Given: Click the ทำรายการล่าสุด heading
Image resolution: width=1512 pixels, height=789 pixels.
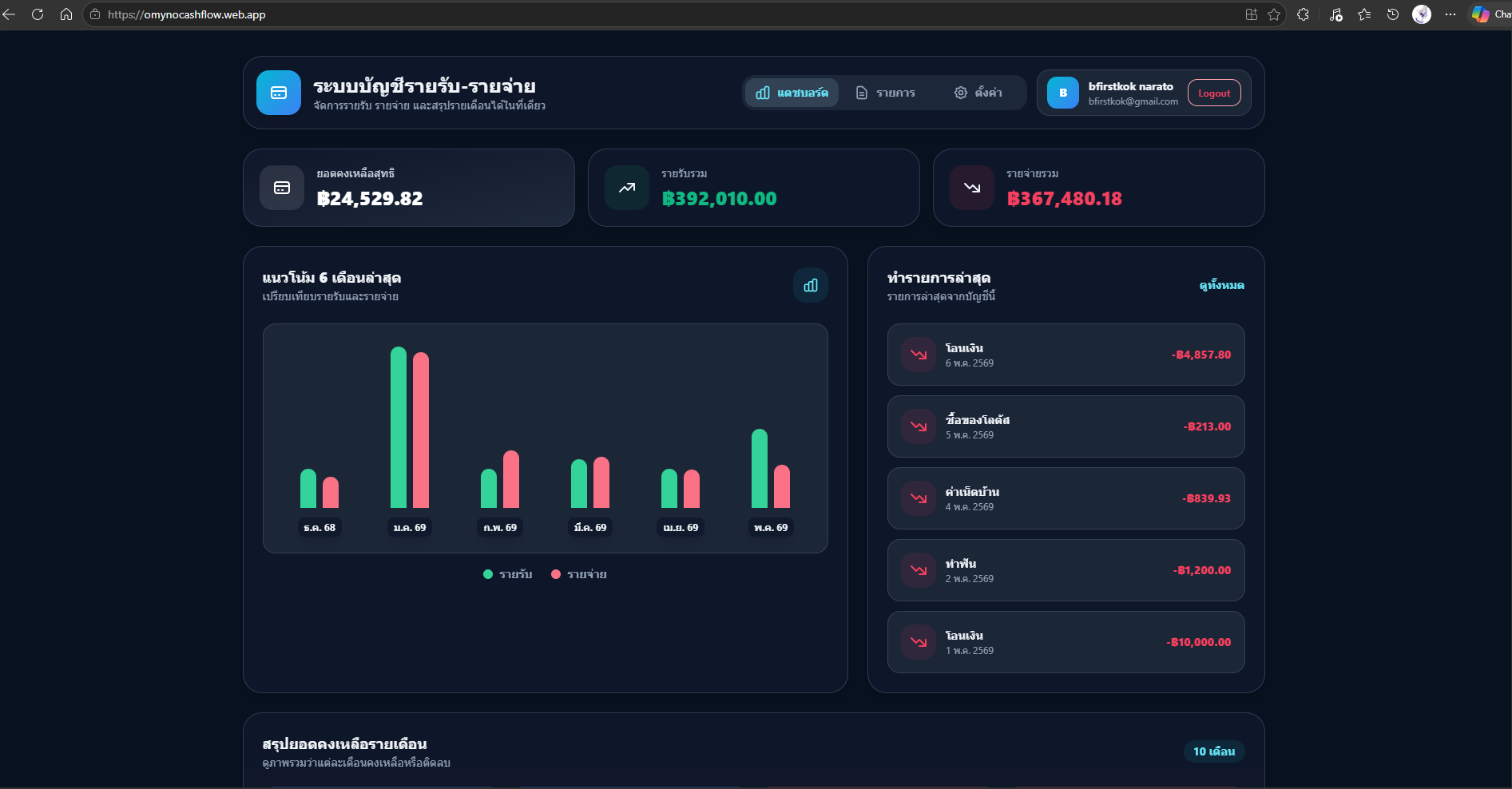Looking at the screenshot, I should [x=939, y=278].
